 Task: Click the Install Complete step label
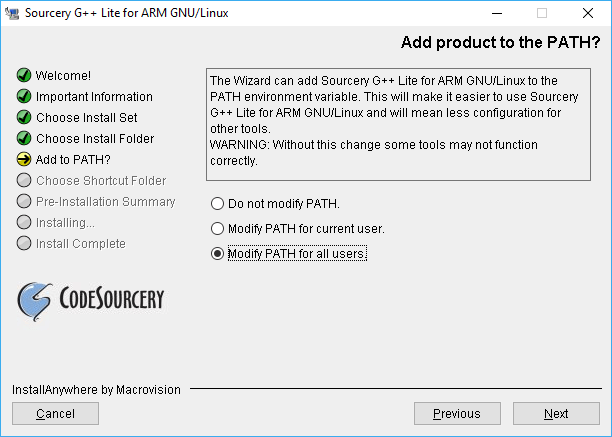[x=81, y=244]
